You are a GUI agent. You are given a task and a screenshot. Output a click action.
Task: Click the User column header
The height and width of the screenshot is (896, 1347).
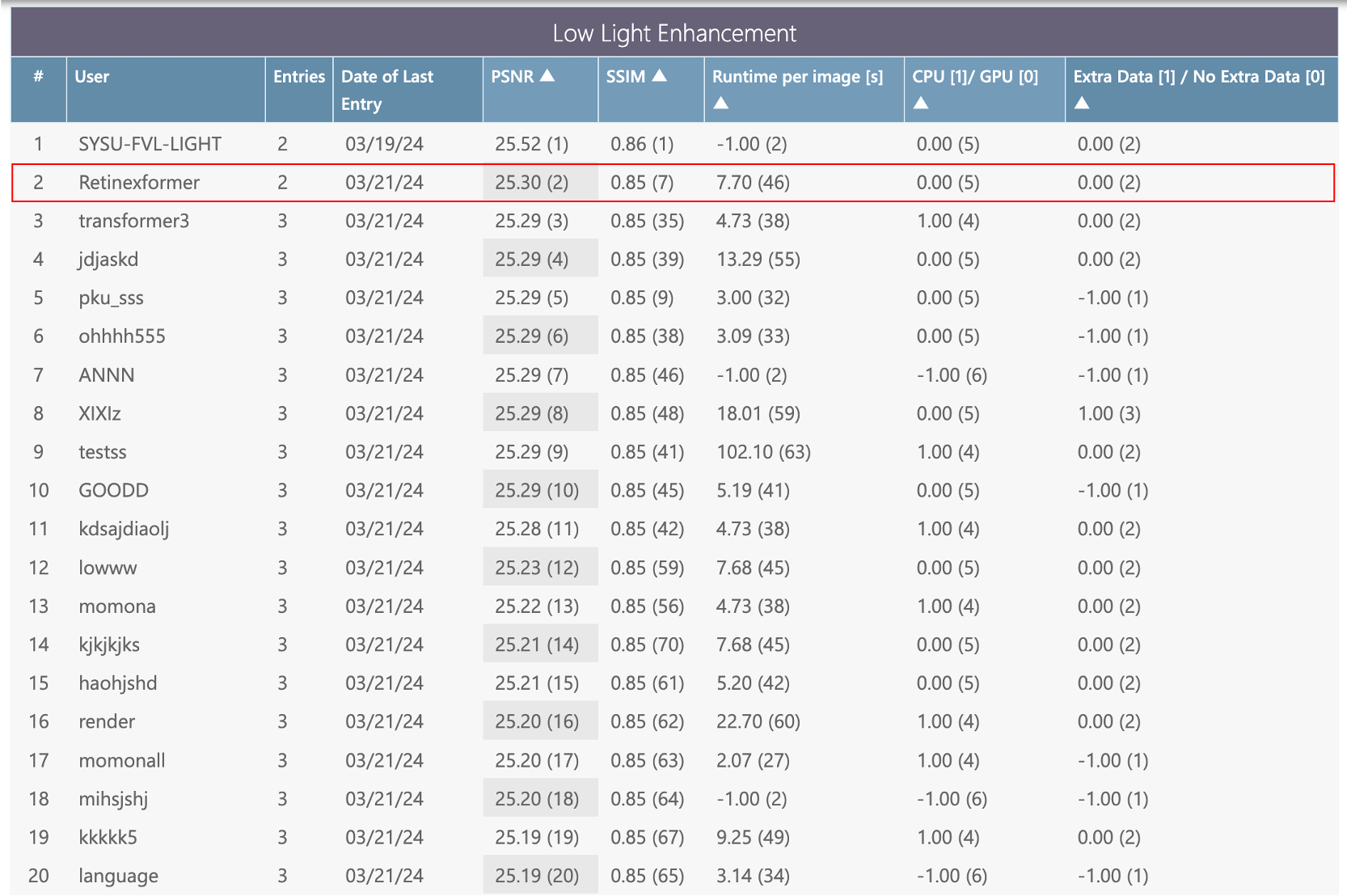(166, 90)
